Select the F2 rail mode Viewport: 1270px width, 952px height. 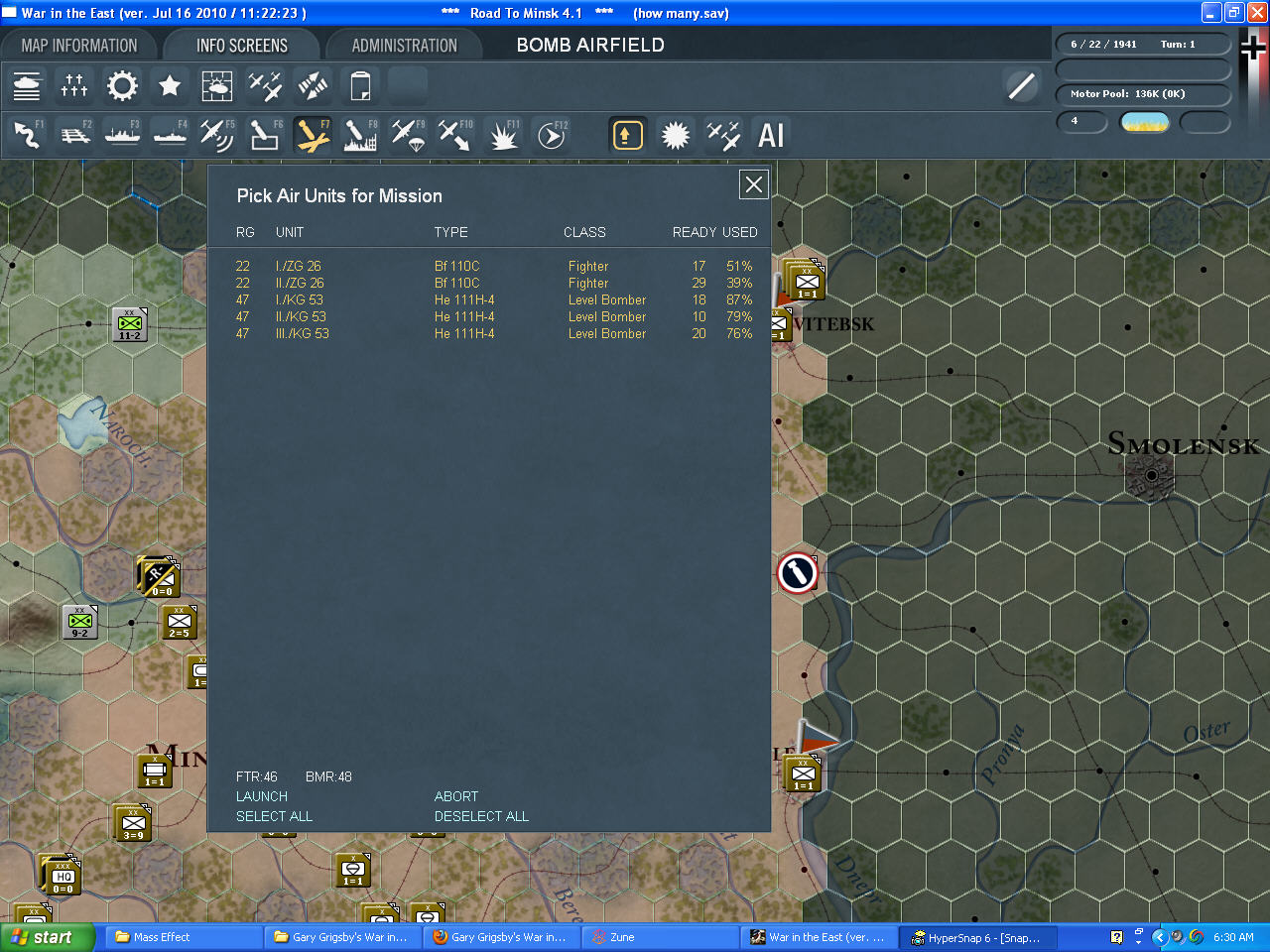tap(74, 135)
